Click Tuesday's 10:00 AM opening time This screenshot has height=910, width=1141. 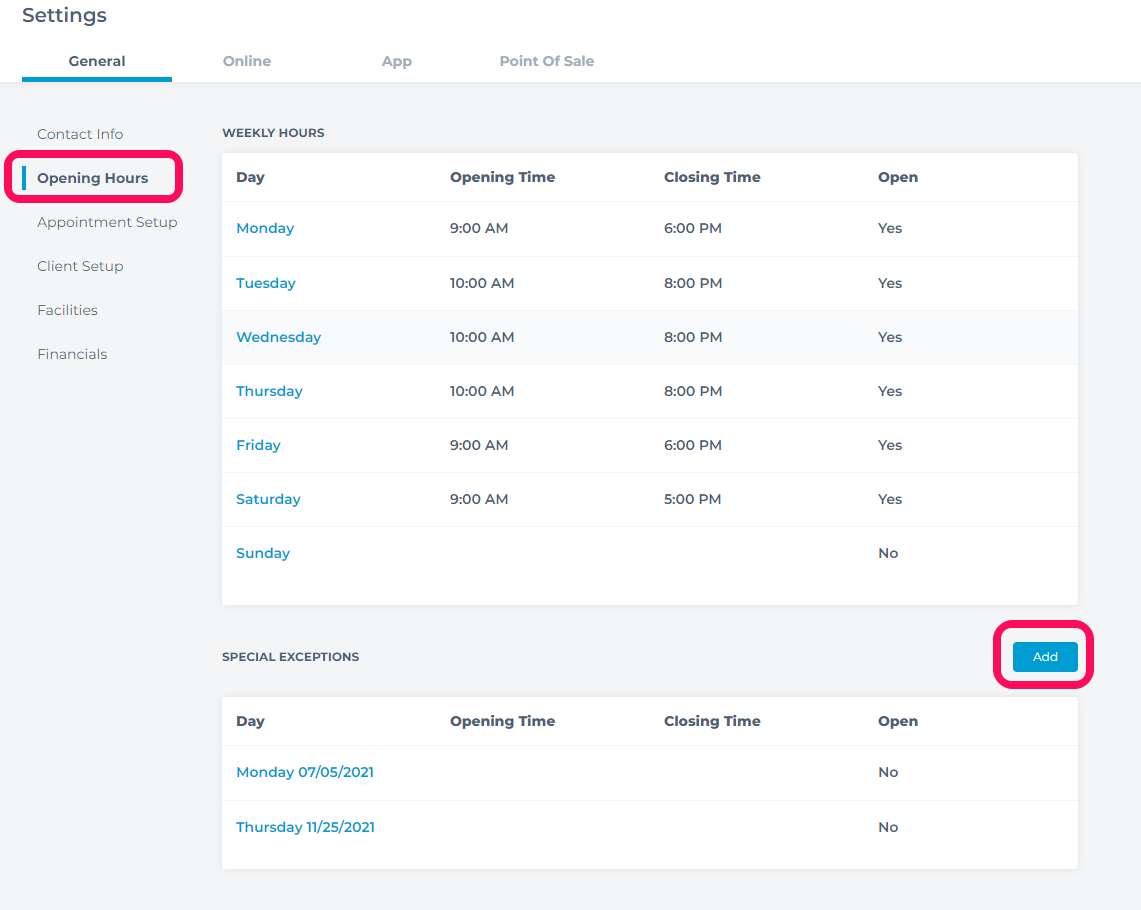[x=482, y=283]
